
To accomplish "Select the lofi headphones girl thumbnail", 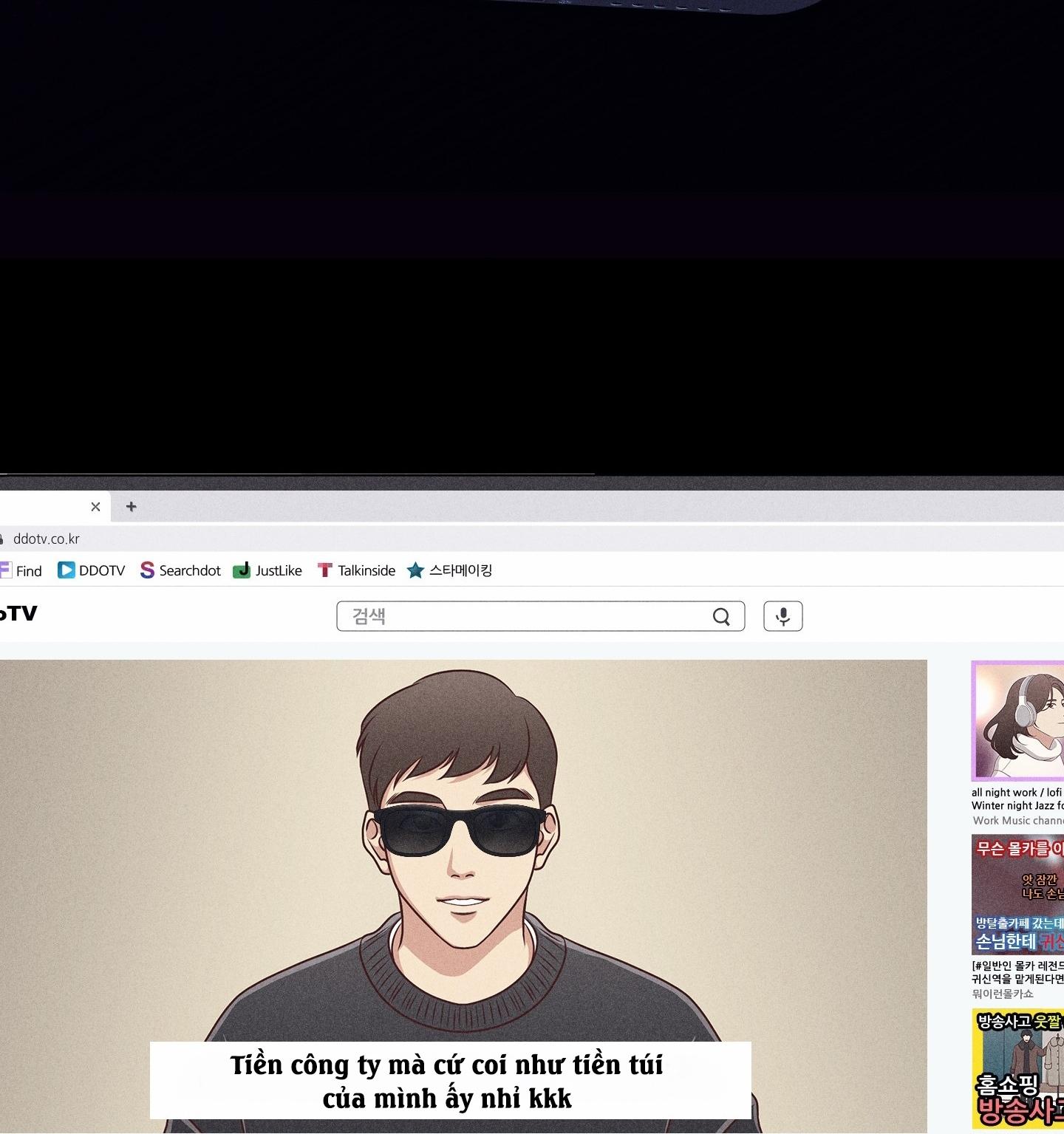I will pyautogui.click(x=1017, y=721).
